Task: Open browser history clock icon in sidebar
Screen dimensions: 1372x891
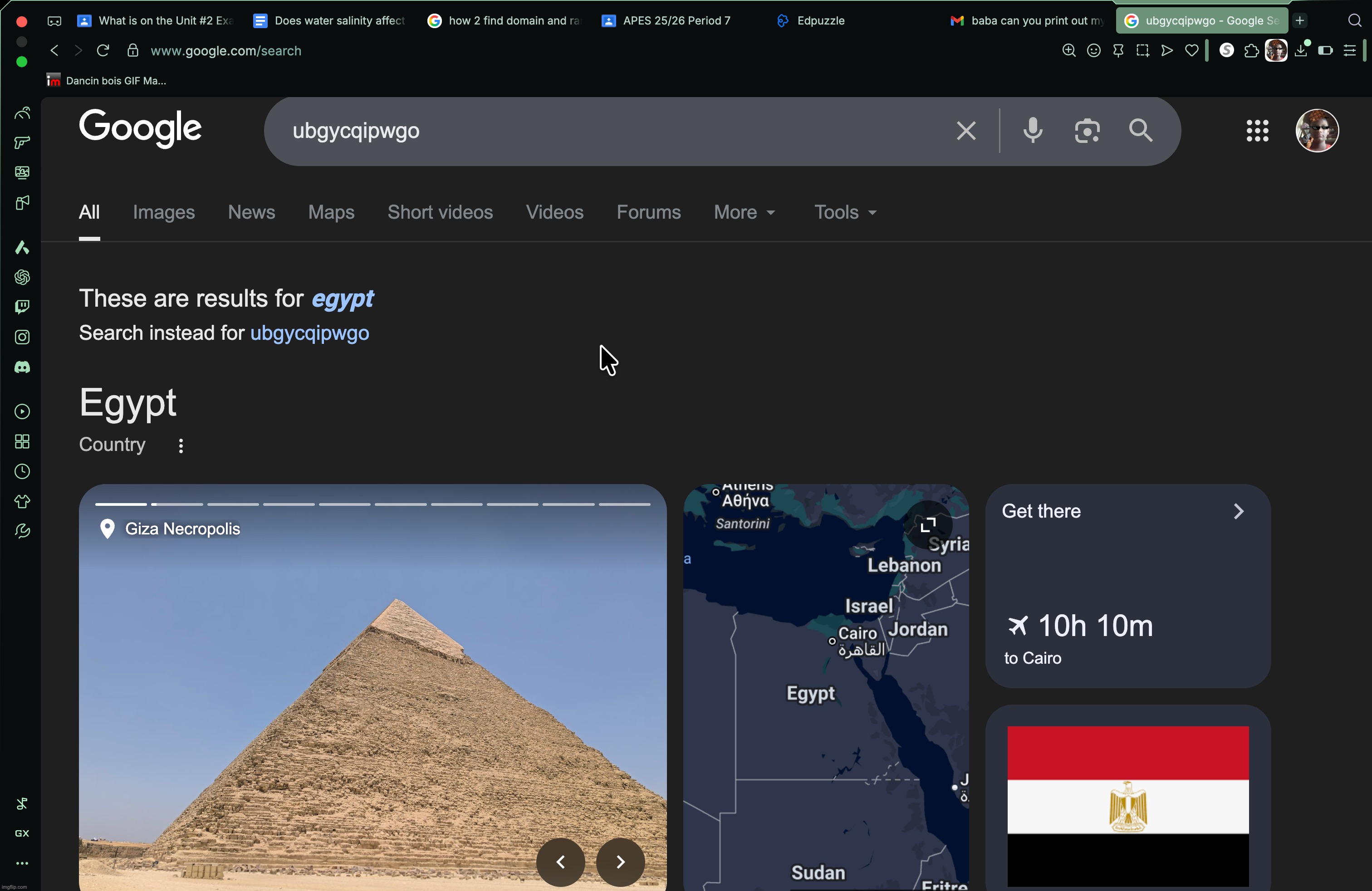Action: [22, 472]
